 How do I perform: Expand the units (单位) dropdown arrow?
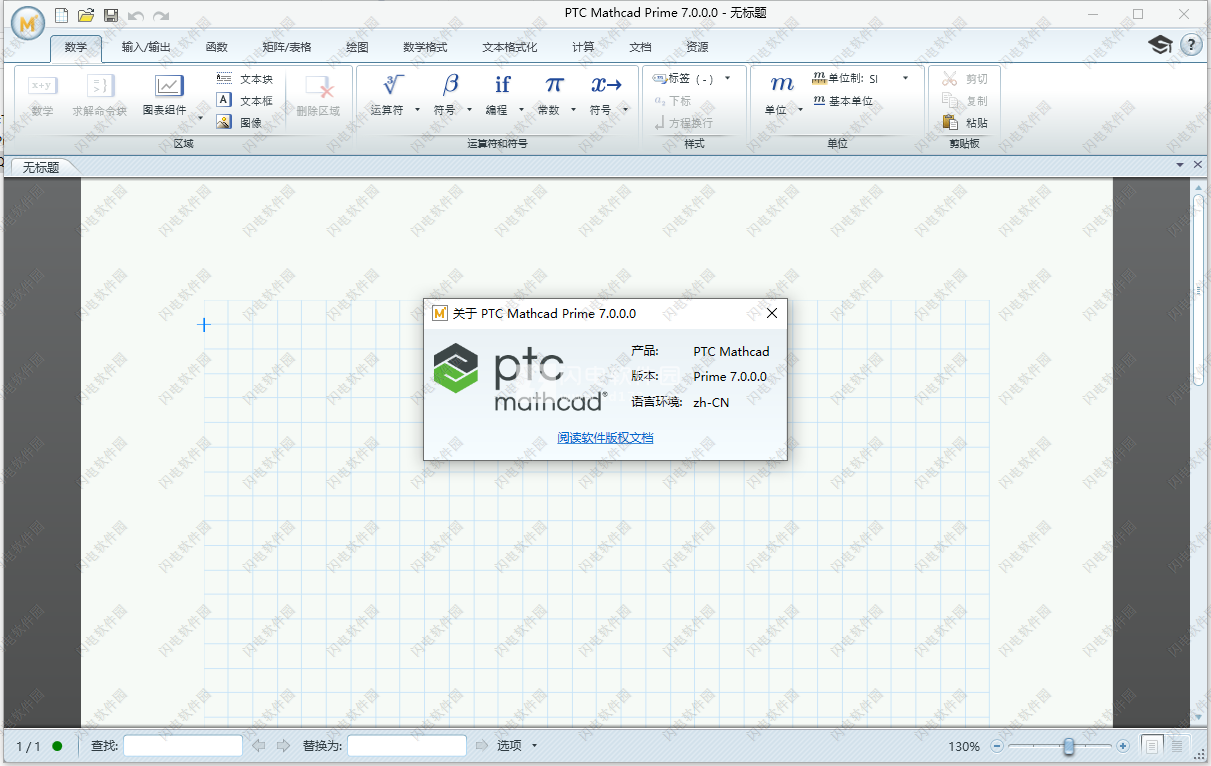[x=801, y=110]
